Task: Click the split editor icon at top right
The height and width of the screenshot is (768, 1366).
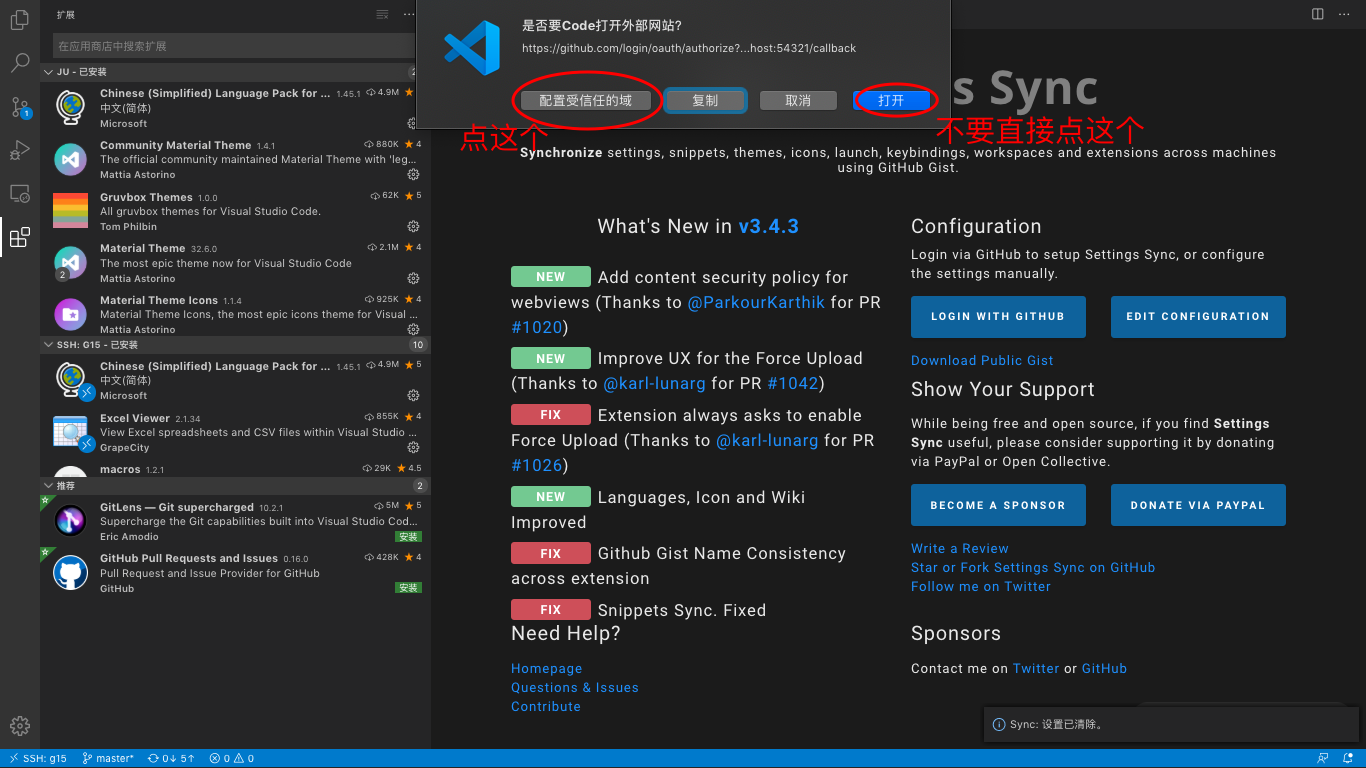Action: click(1318, 14)
